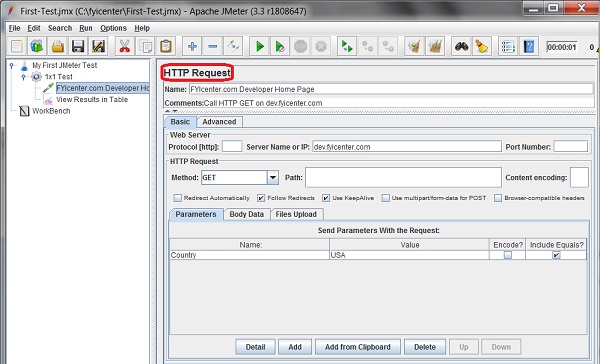Screen dimensions: 600x364
Task: Open the Edit menu
Action: [x=34, y=28]
